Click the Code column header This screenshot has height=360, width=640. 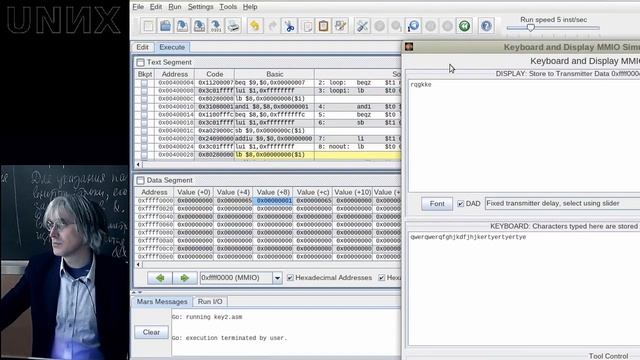tap(215, 74)
